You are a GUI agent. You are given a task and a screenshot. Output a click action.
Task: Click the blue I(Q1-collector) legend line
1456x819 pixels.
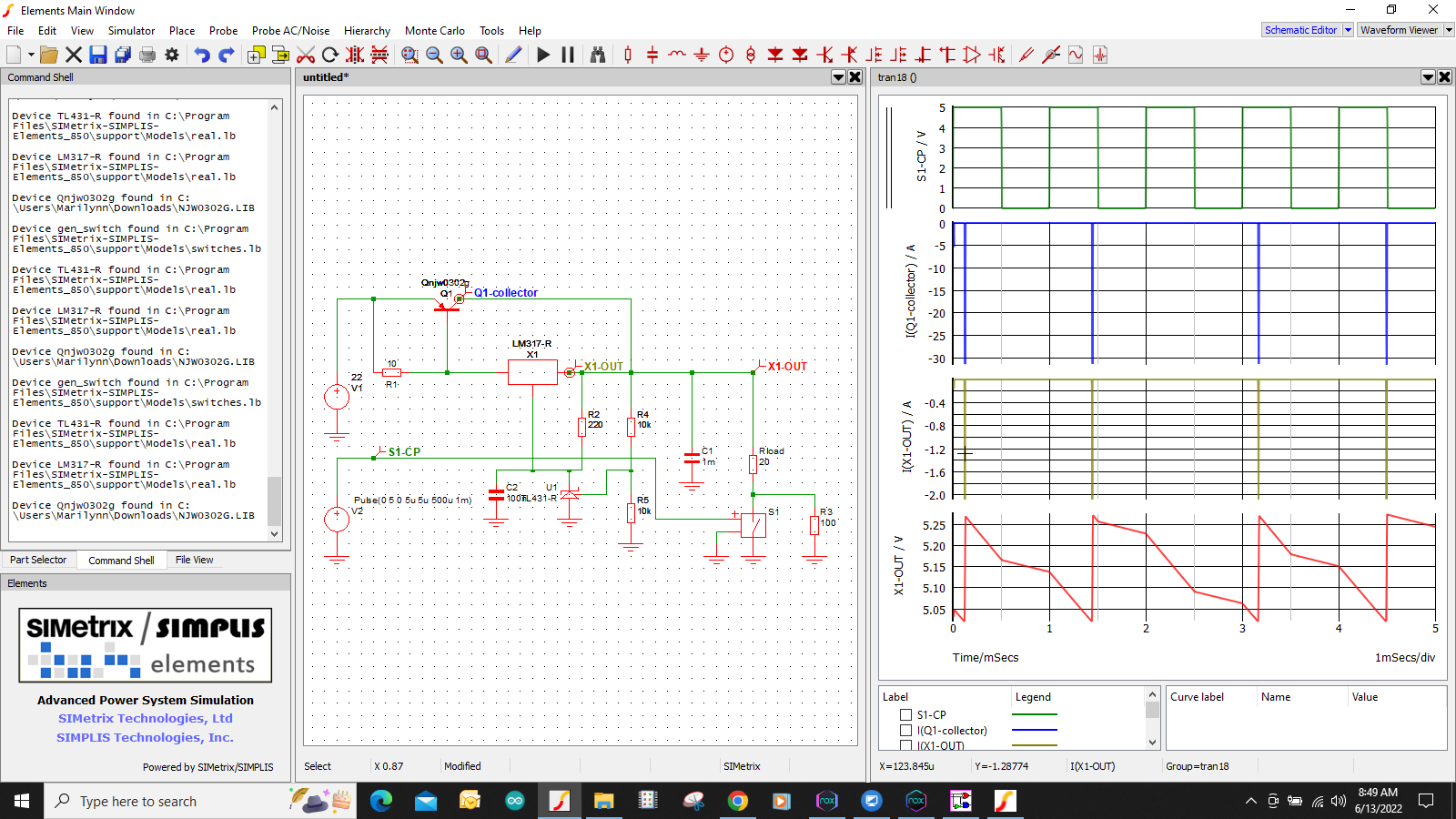[1035, 730]
